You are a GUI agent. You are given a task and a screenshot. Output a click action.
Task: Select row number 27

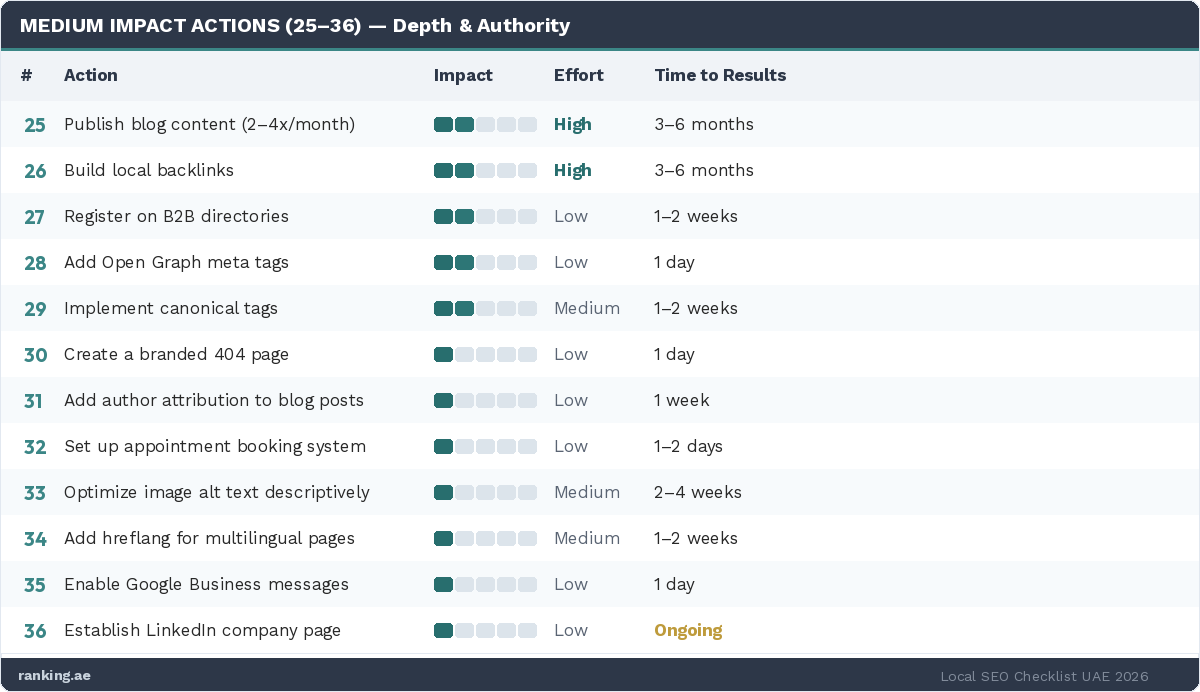pyautogui.click(x=35, y=217)
